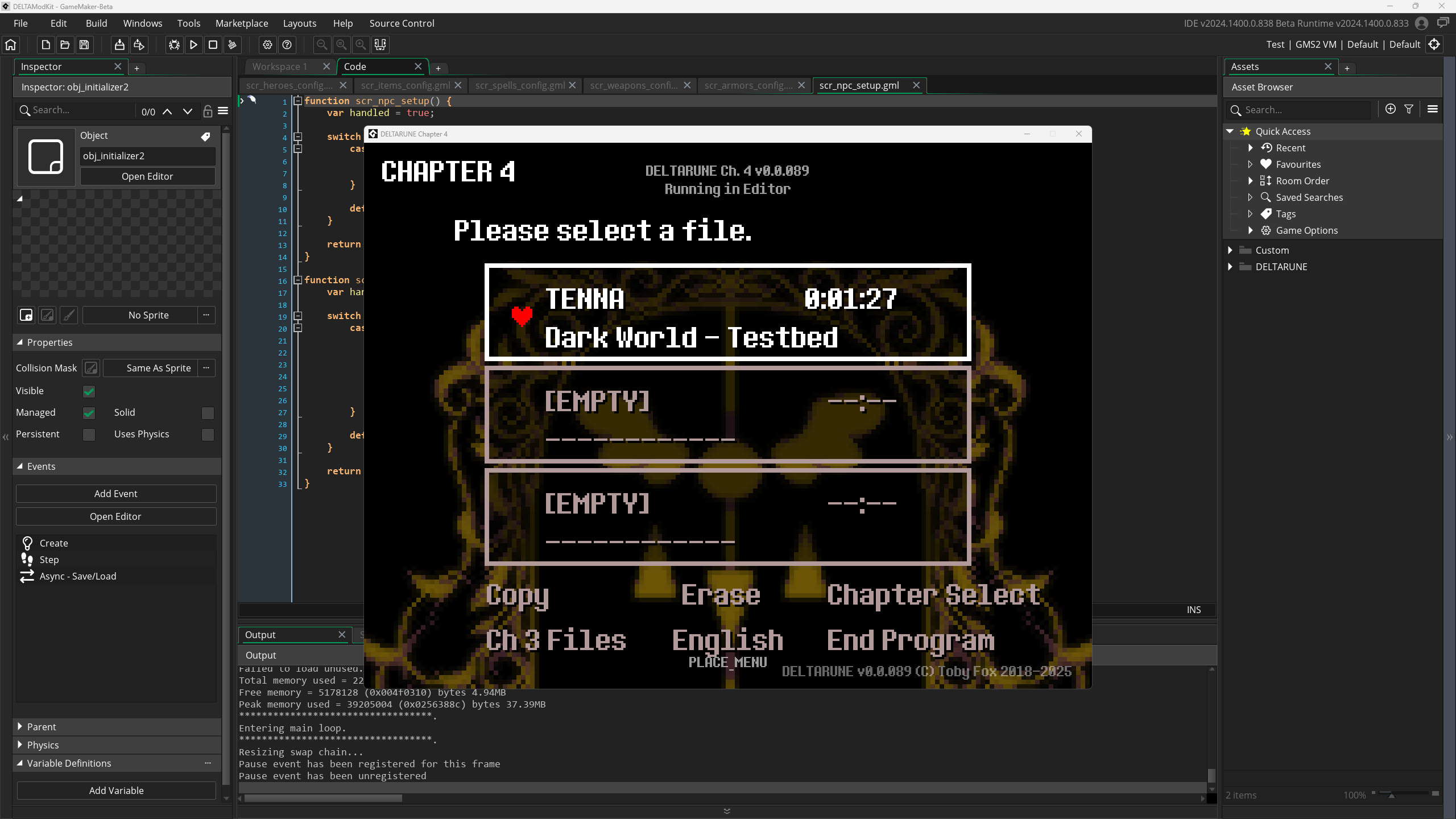Expand the DELTARUNE folder in Asset Browser

coord(1230,267)
